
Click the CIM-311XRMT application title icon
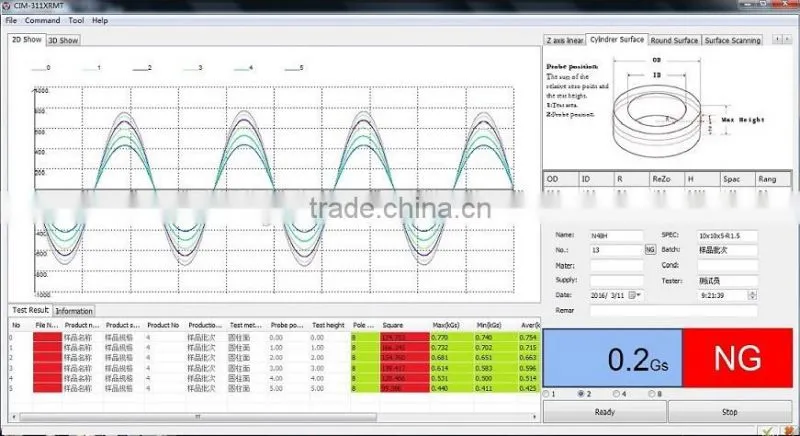pyautogui.click(x=6, y=5)
